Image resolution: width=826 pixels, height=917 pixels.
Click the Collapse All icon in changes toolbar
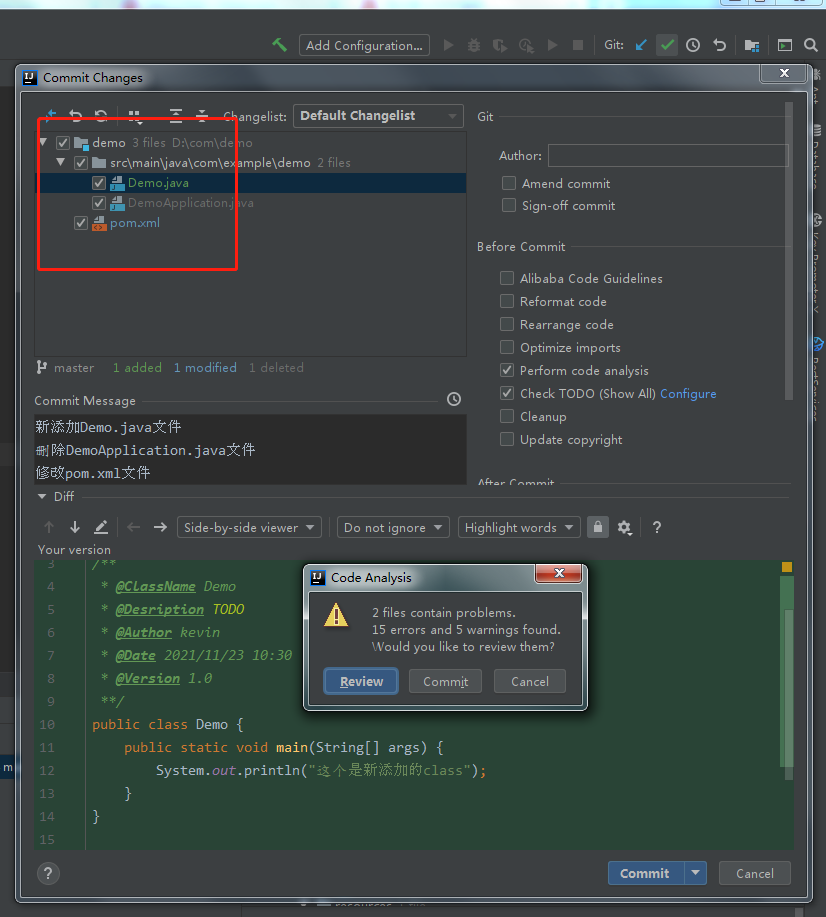202,115
